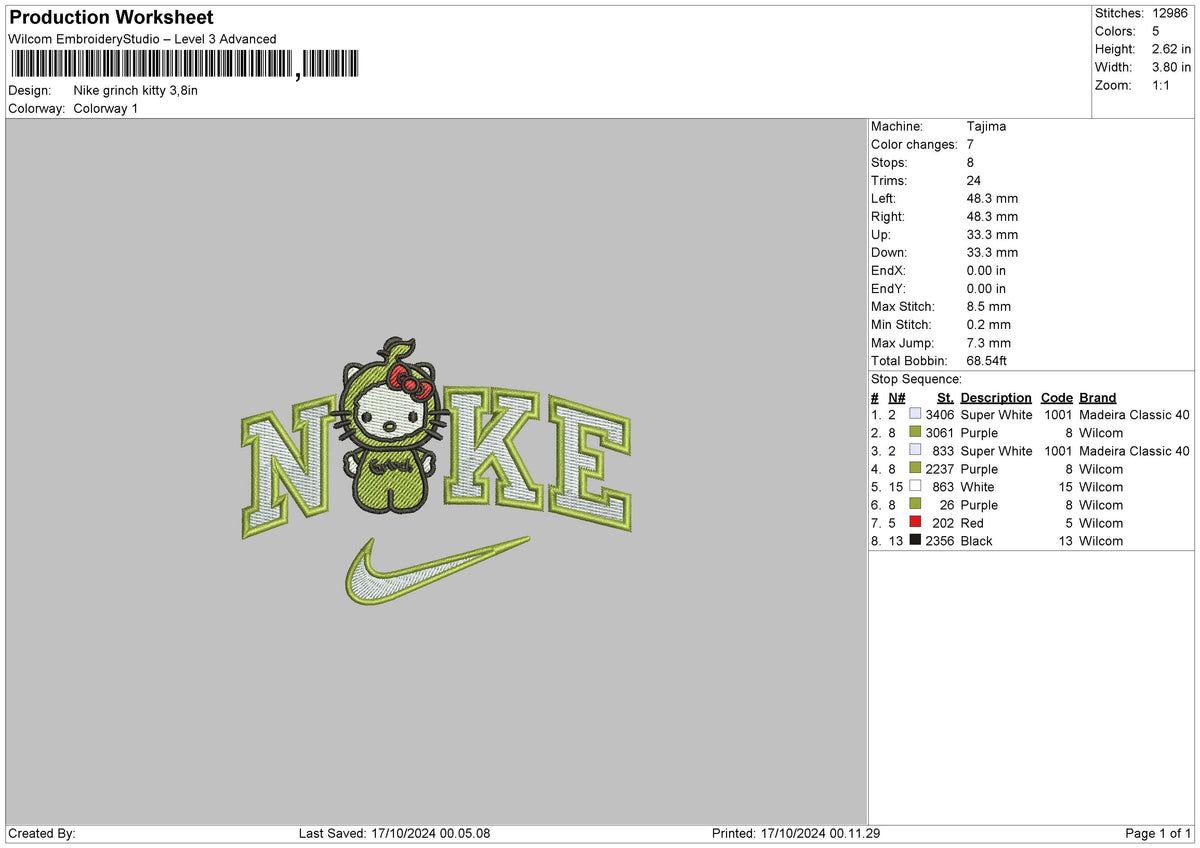Click the Max Jump value 7.3 mm
The width and height of the screenshot is (1200, 848).
pyautogui.click(x=989, y=342)
